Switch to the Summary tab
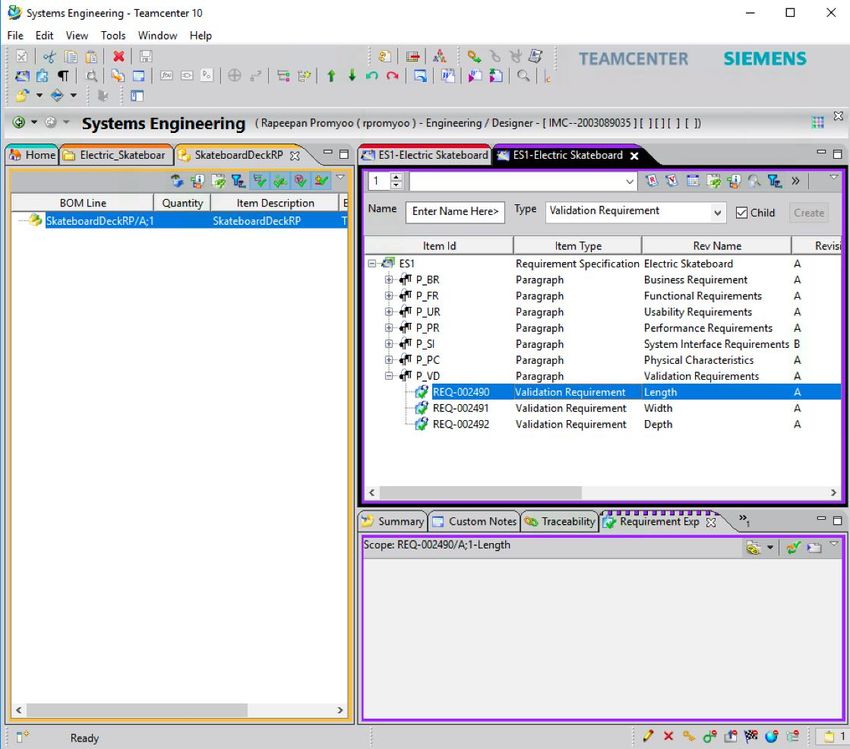The width and height of the screenshot is (850, 749). point(393,521)
